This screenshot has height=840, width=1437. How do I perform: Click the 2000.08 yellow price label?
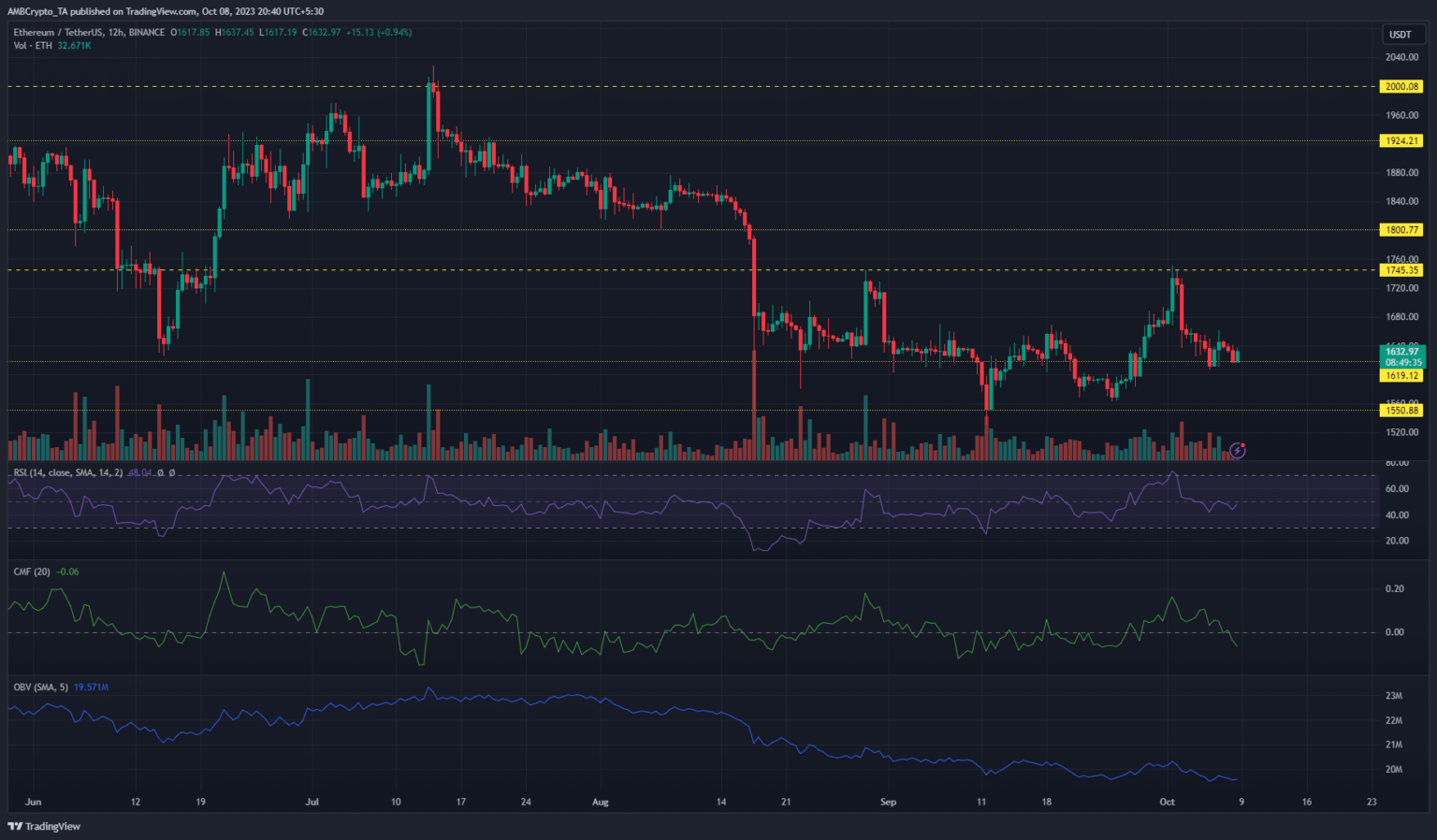click(x=1401, y=87)
